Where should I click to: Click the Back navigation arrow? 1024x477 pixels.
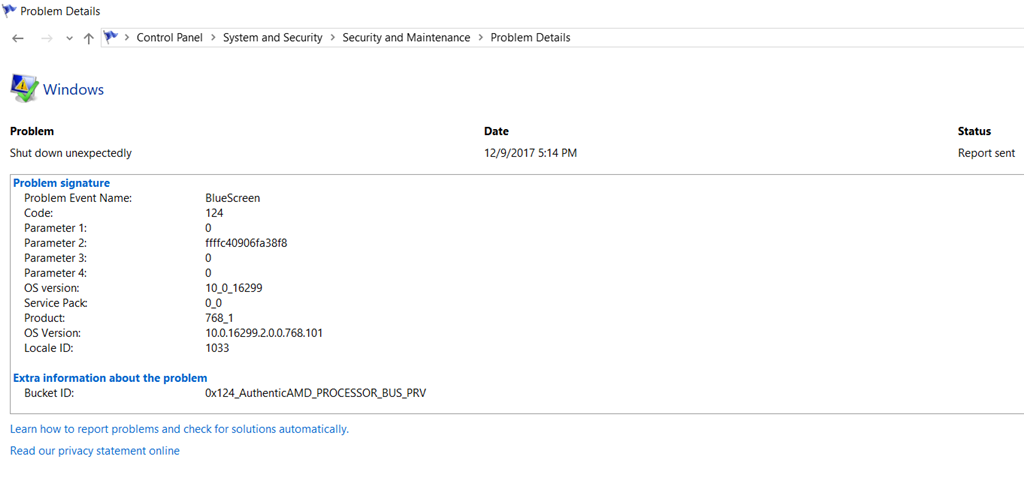point(18,38)
